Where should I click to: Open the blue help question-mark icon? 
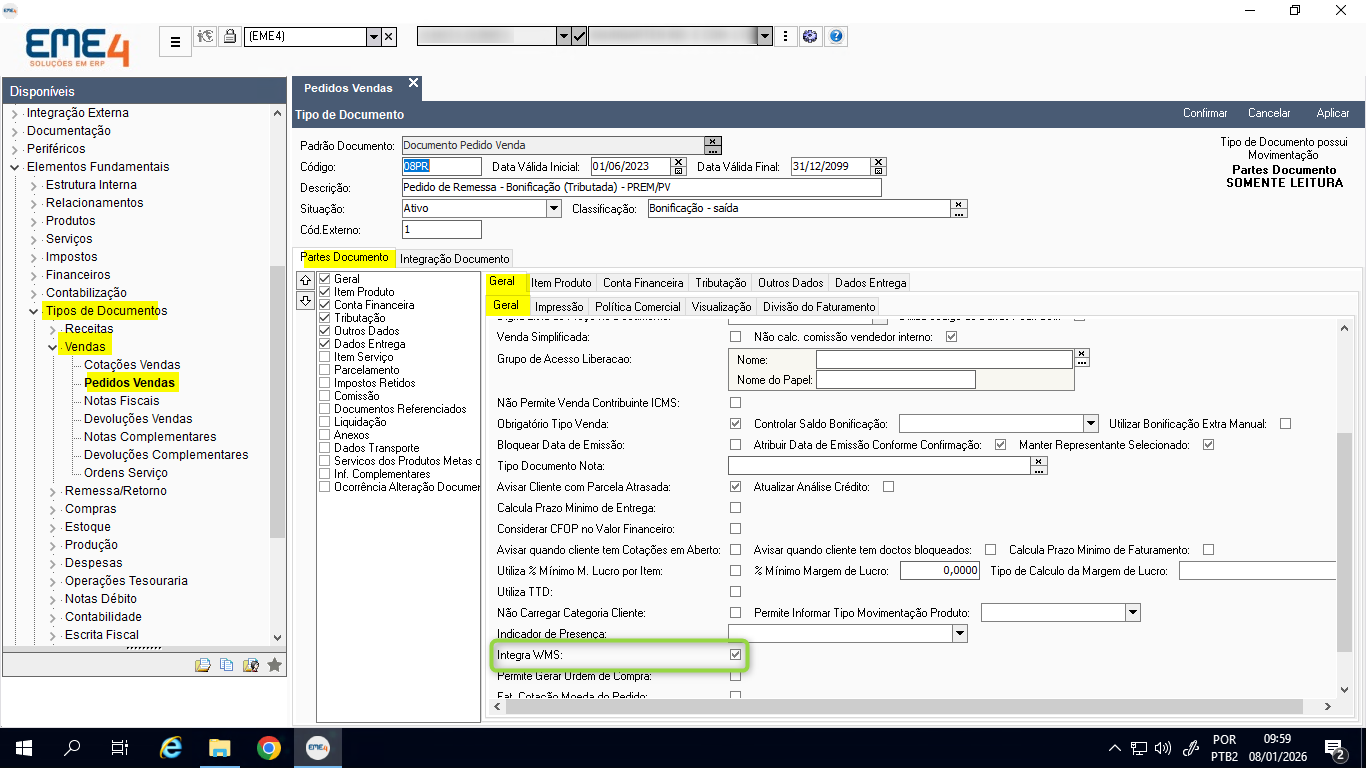(837, 37)
